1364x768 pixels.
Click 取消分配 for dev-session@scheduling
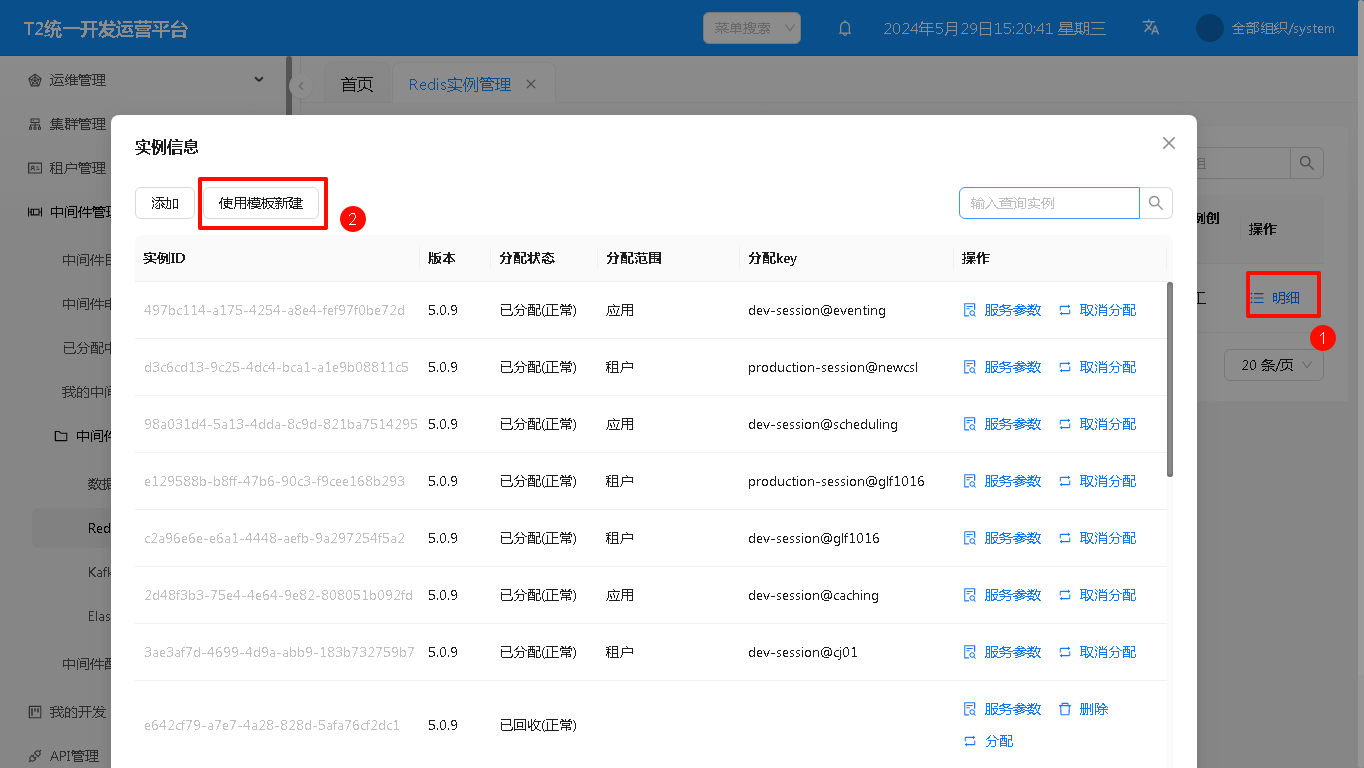pyautogui.click(x=1097, y=424)
